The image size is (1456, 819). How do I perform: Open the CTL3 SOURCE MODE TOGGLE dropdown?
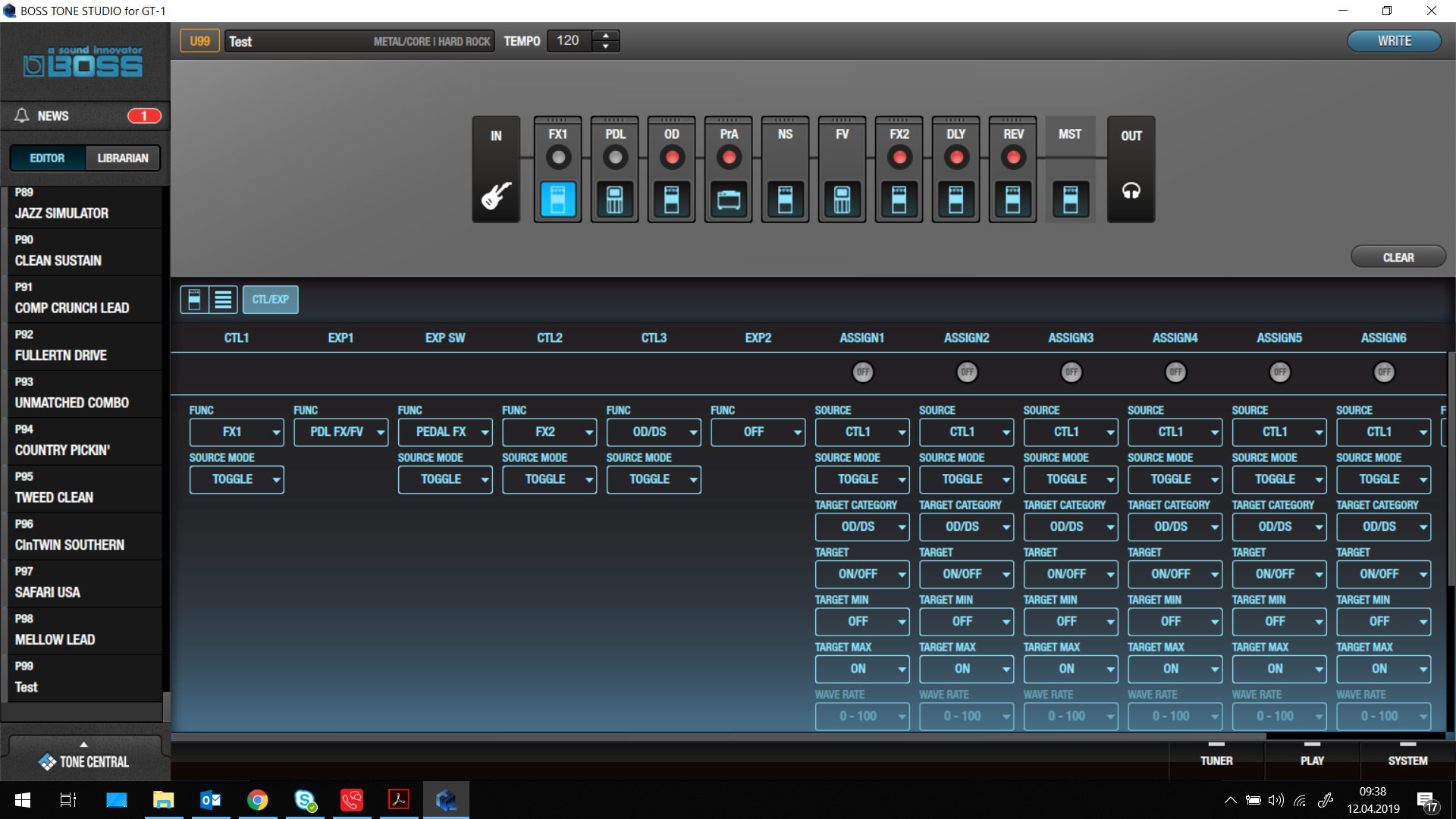tap(653, 479)
